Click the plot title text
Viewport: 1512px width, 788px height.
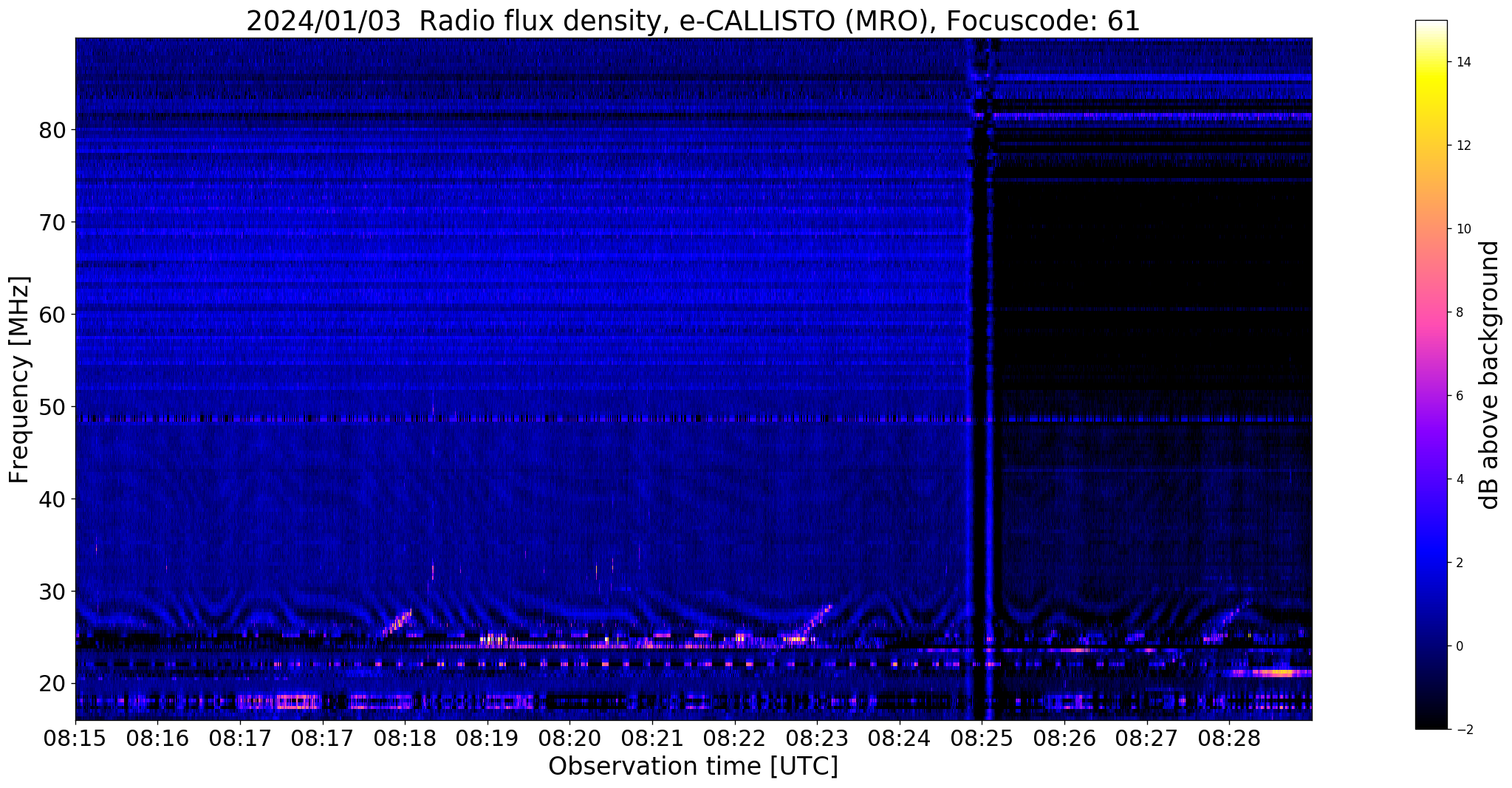[x=693, y=21]
